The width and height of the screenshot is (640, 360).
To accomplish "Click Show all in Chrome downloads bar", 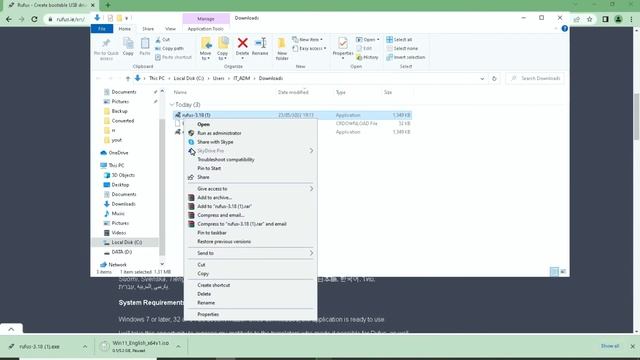I will (610, 346).
